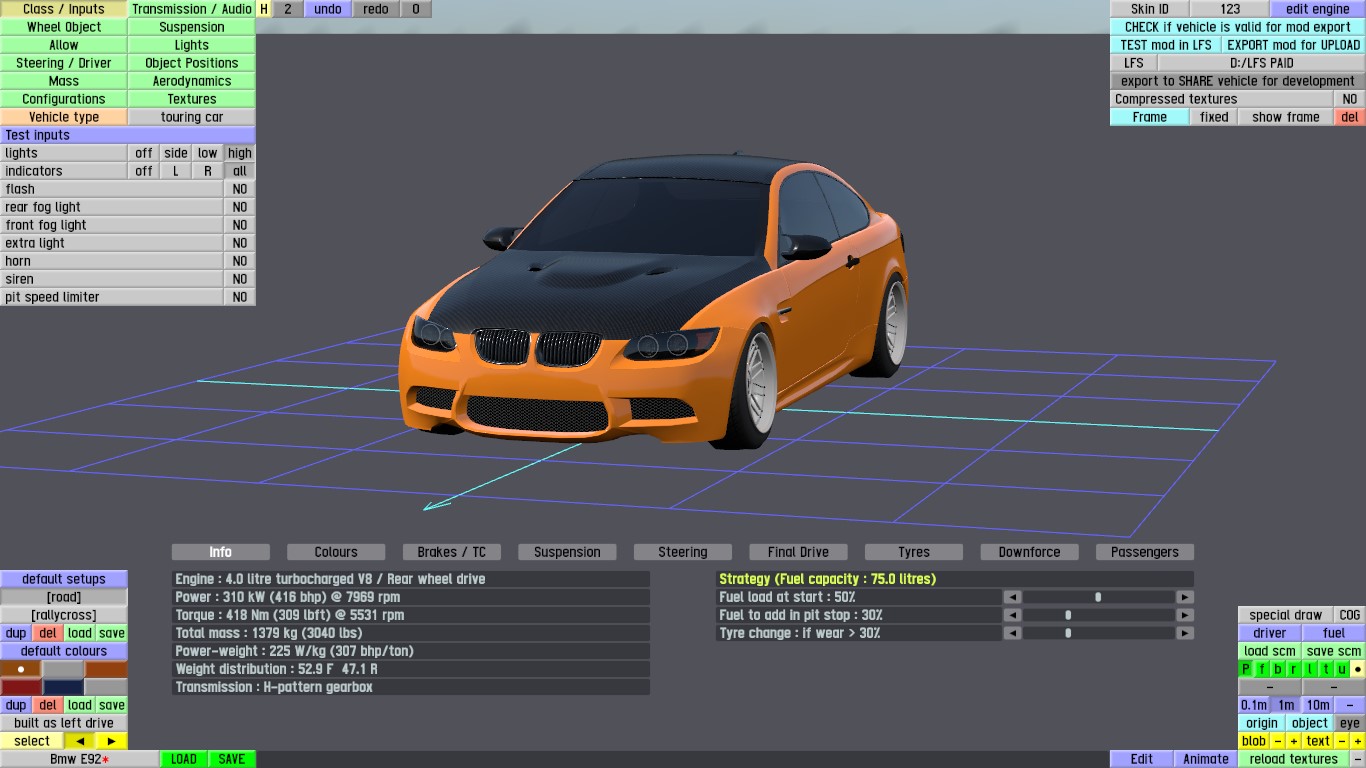Toggle the horn test input

pos(240,261)
